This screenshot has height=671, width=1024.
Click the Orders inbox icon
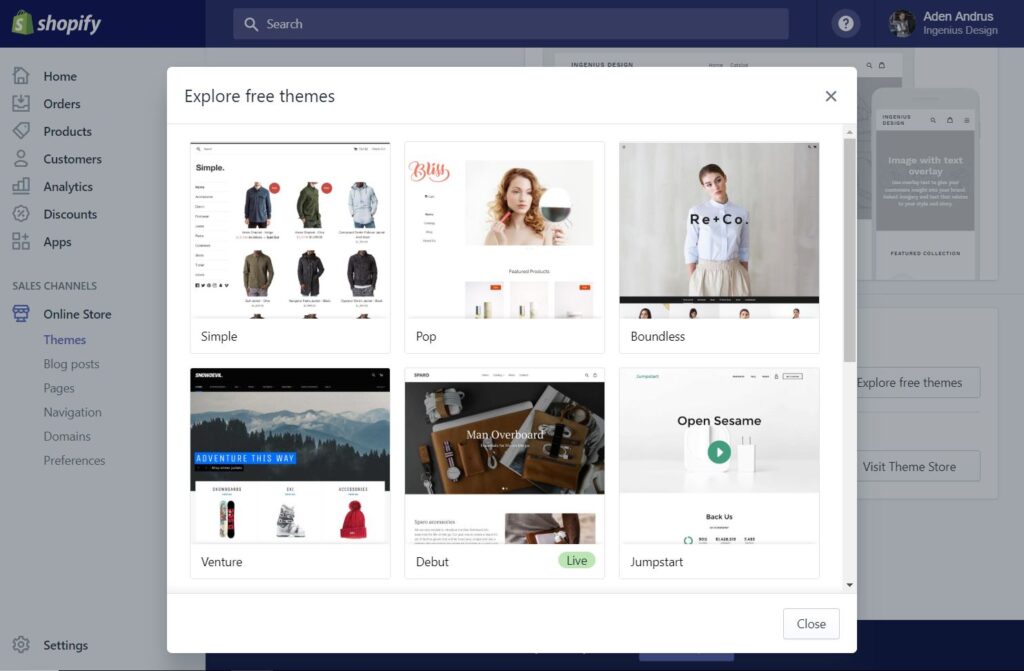tap(21, 103)
